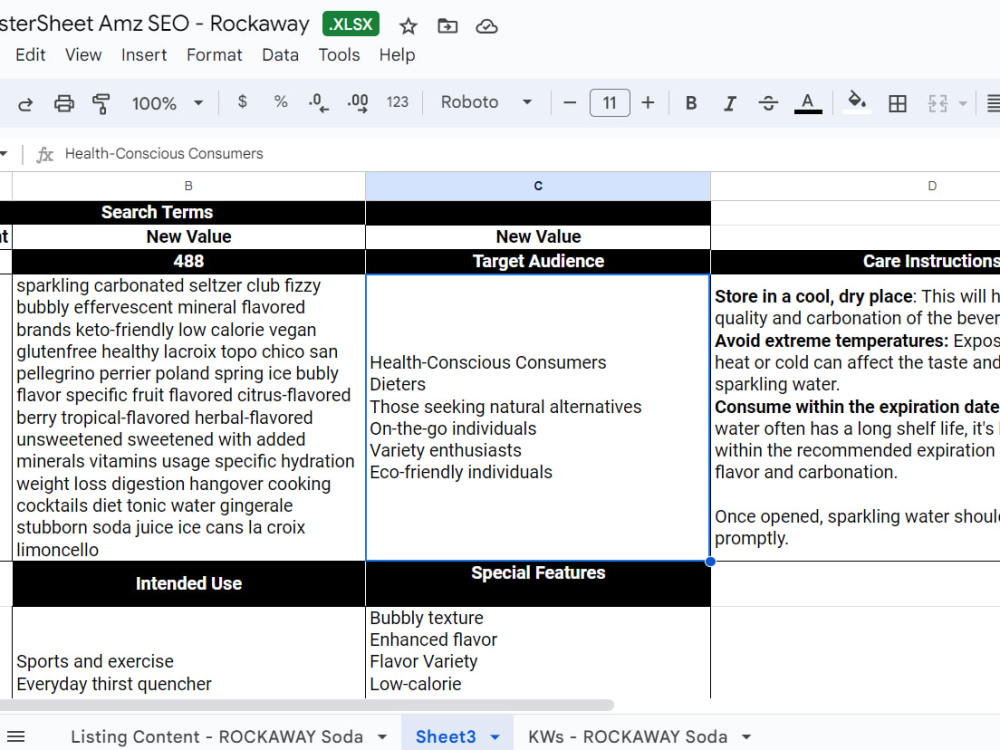Increase font size with plus
Image resolution: width=1000 pixels, height=750 pixels.
pos(648,103)
